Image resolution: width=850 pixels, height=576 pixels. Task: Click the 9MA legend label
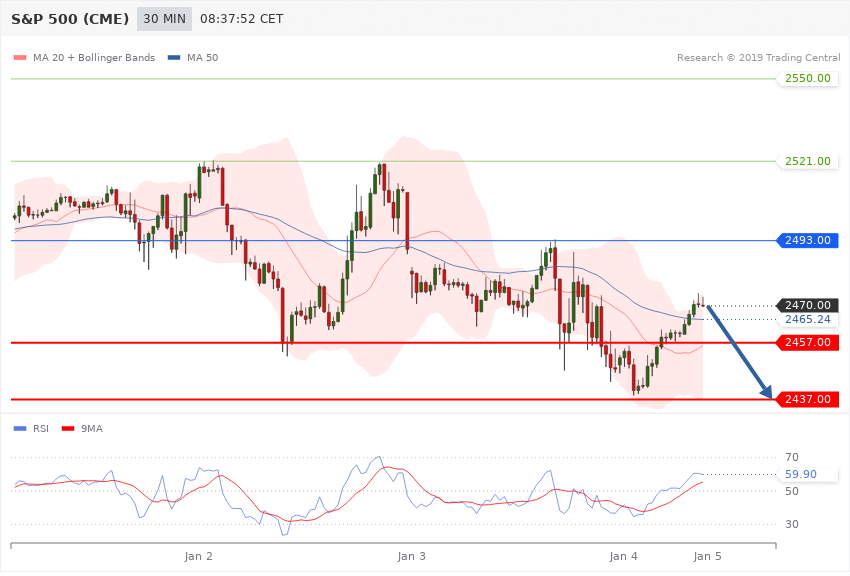tap(92, 429)
